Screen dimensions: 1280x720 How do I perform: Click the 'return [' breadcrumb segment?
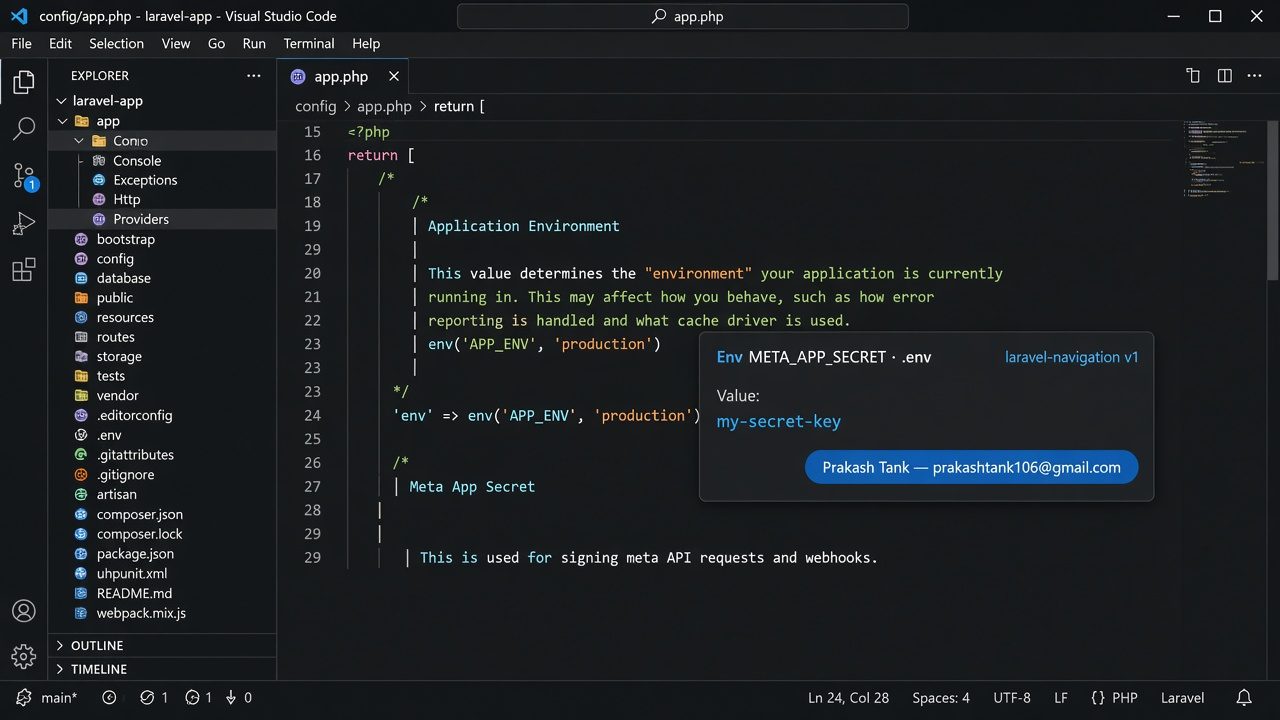click(x=459, y=106)
